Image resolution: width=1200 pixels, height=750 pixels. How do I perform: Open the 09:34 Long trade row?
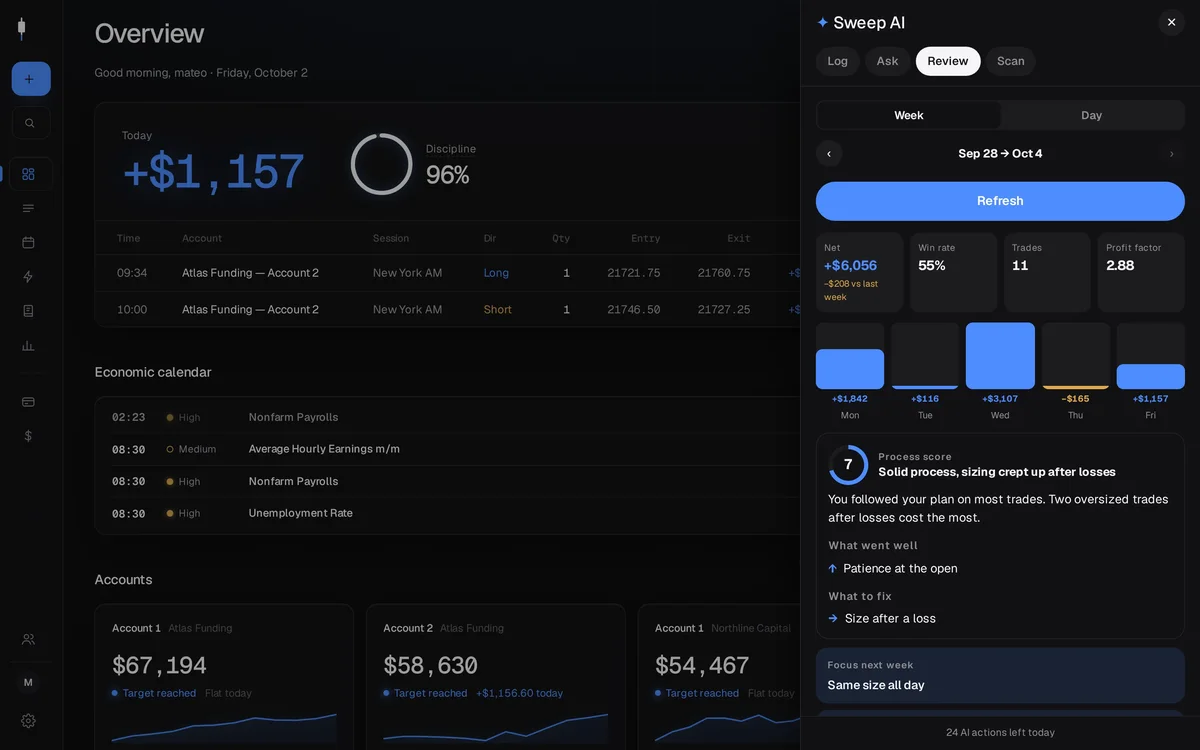click(447, 273)
